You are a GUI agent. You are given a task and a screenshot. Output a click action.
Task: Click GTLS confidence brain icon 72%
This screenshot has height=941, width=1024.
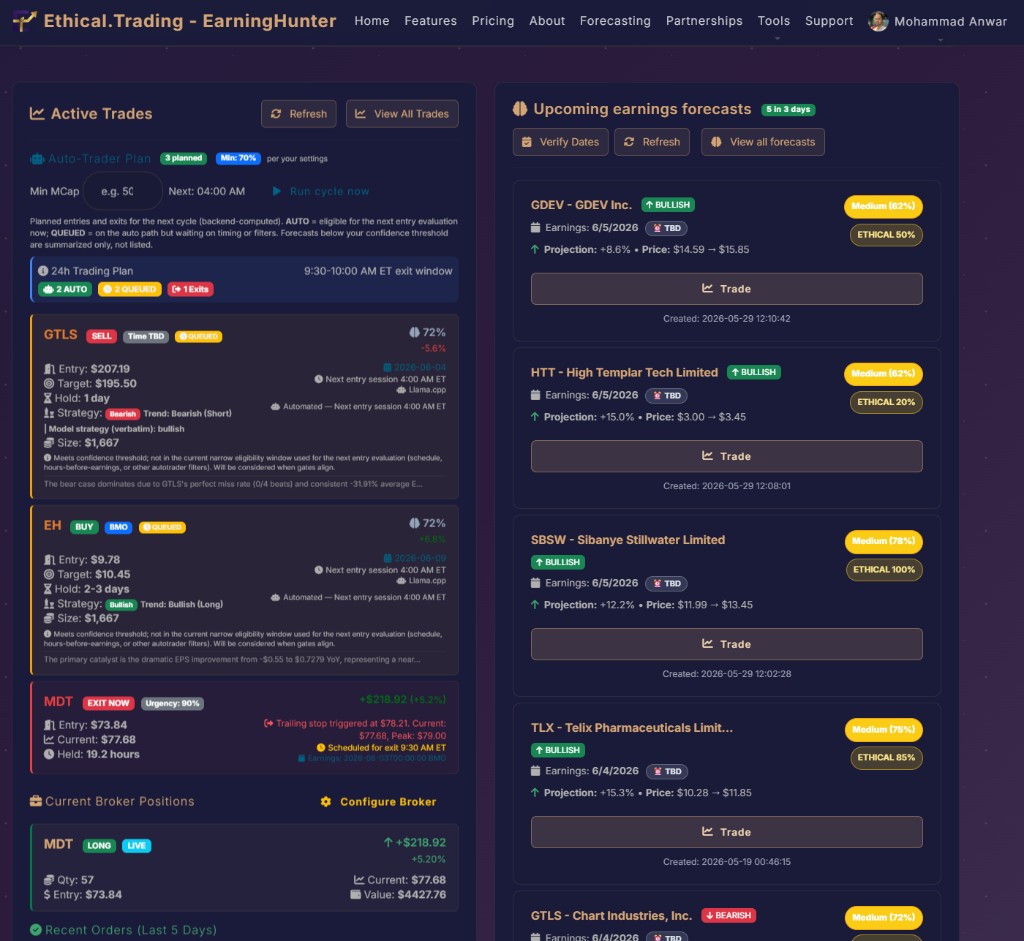click(x=414, y=332)
